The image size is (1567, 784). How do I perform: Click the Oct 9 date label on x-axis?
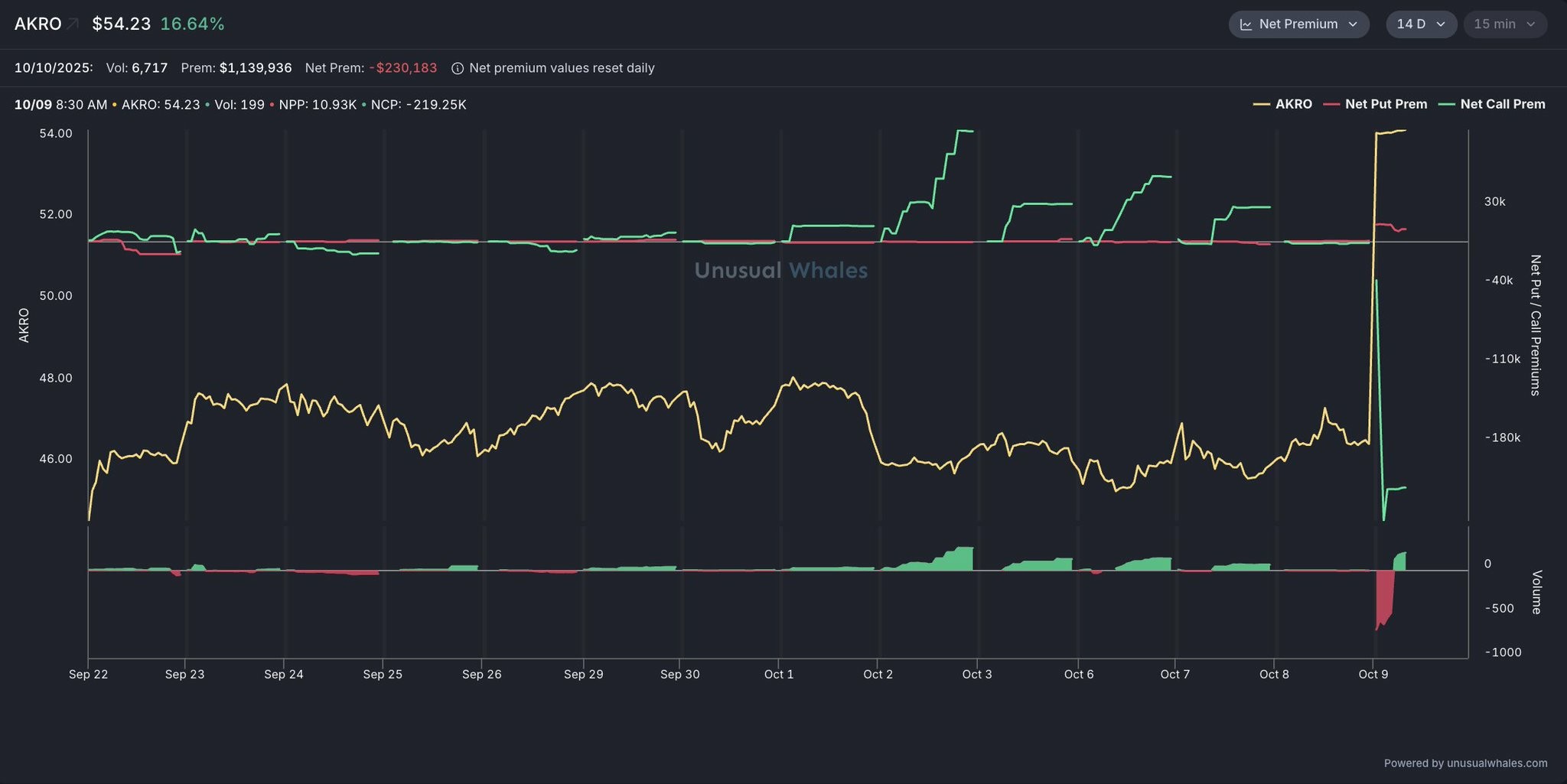(x=1373, y=674)
